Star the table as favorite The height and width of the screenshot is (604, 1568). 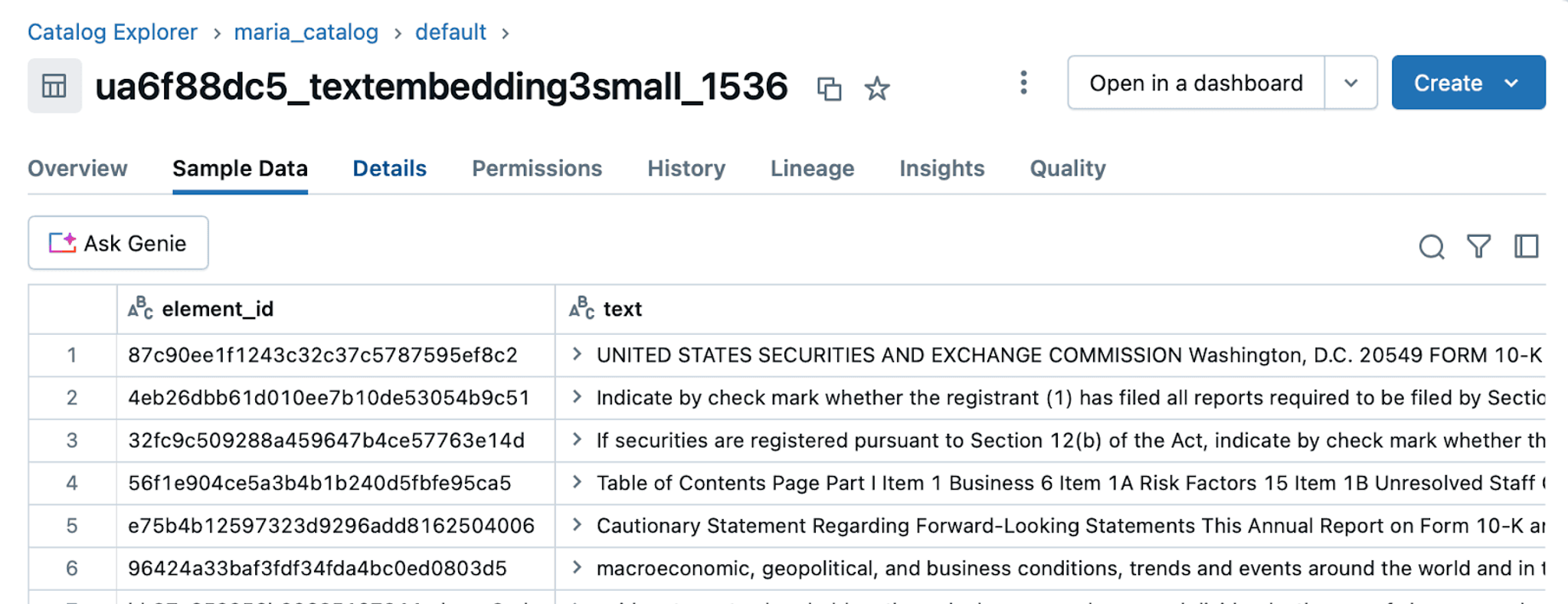tap(876, 88)
